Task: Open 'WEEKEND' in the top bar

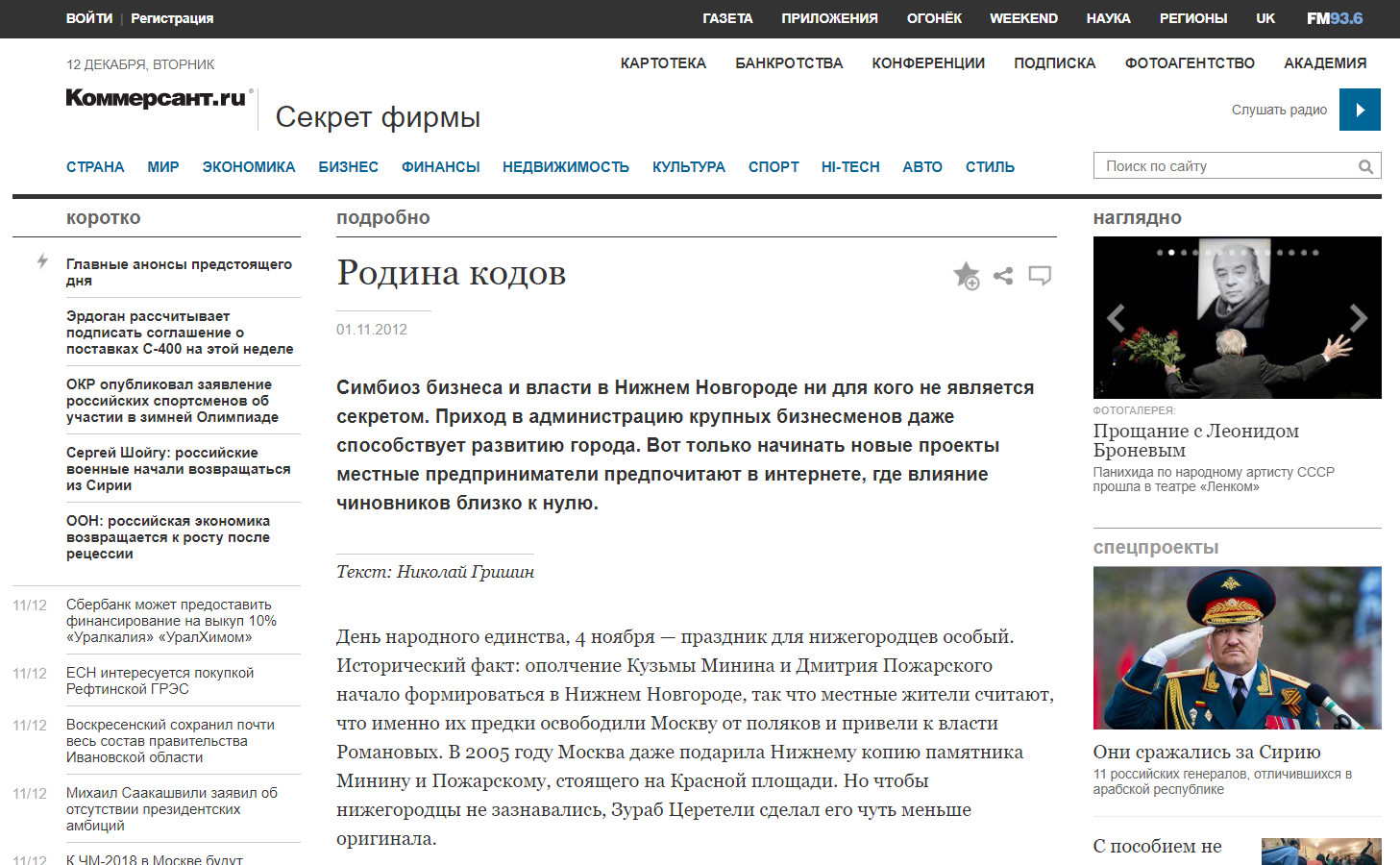Action: (1023, 18)
